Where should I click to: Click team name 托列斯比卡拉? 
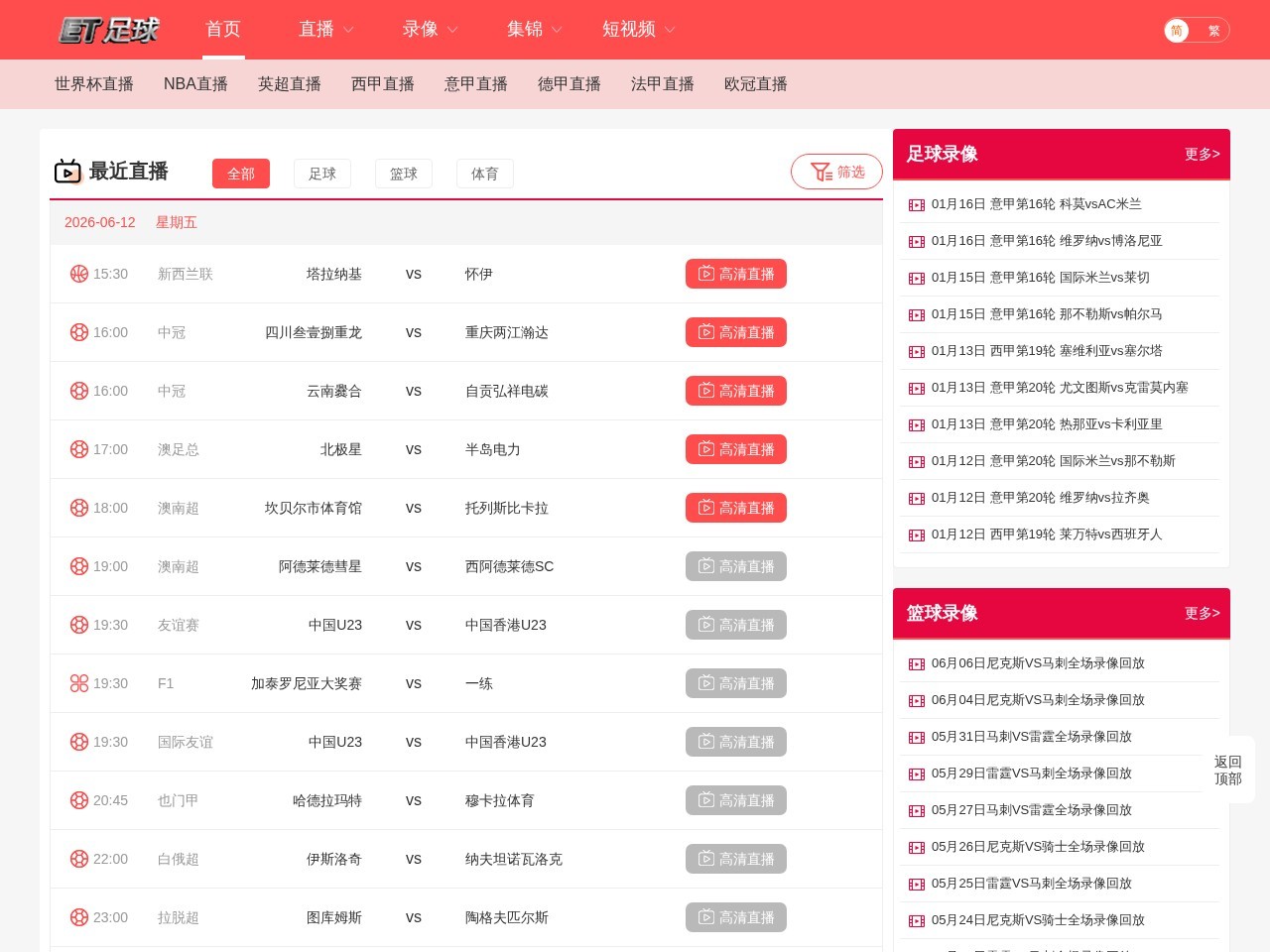click(x=507, y=508)
